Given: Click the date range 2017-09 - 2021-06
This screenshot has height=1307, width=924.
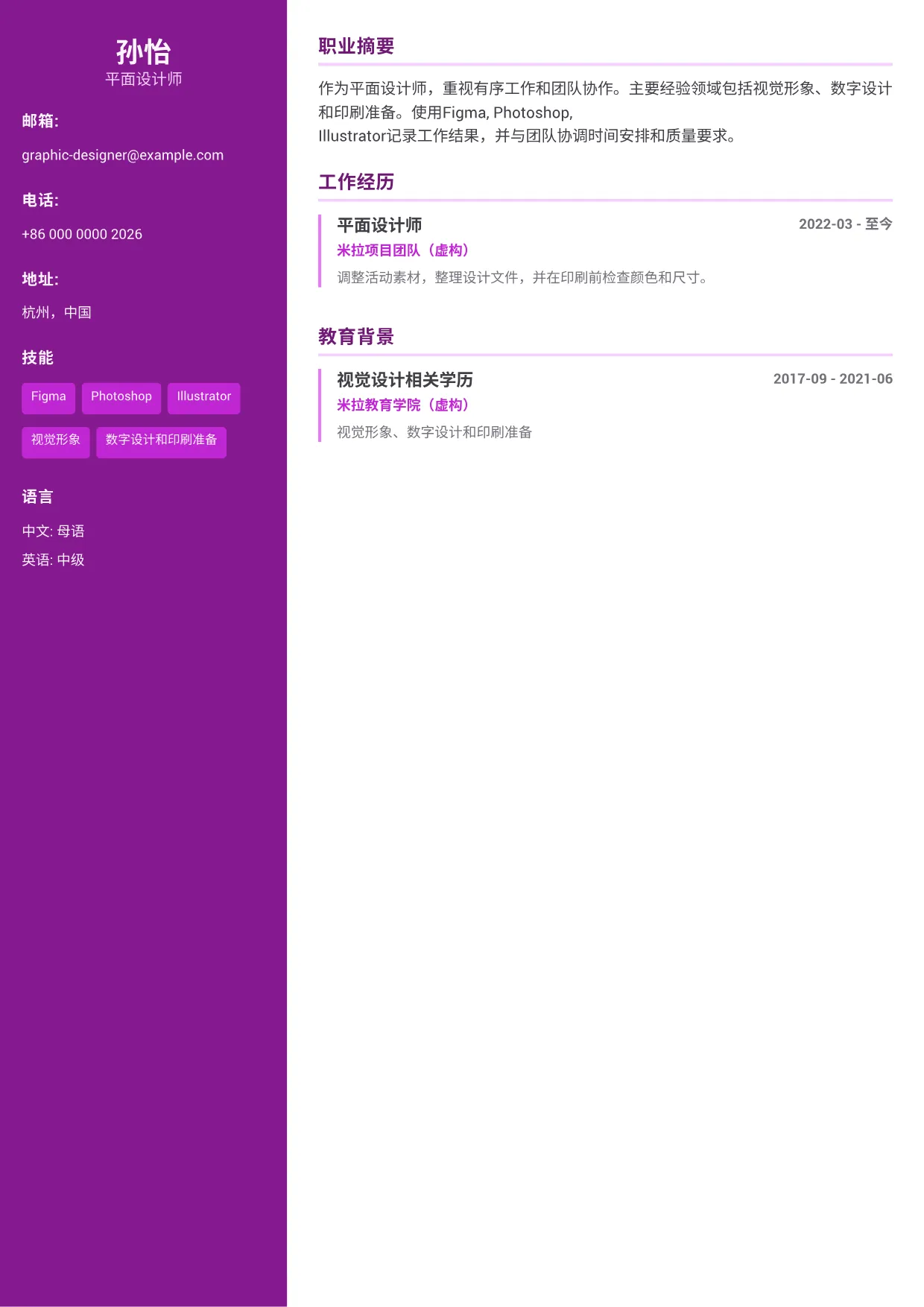Looking at the screenshot, I should click(833, 379).
